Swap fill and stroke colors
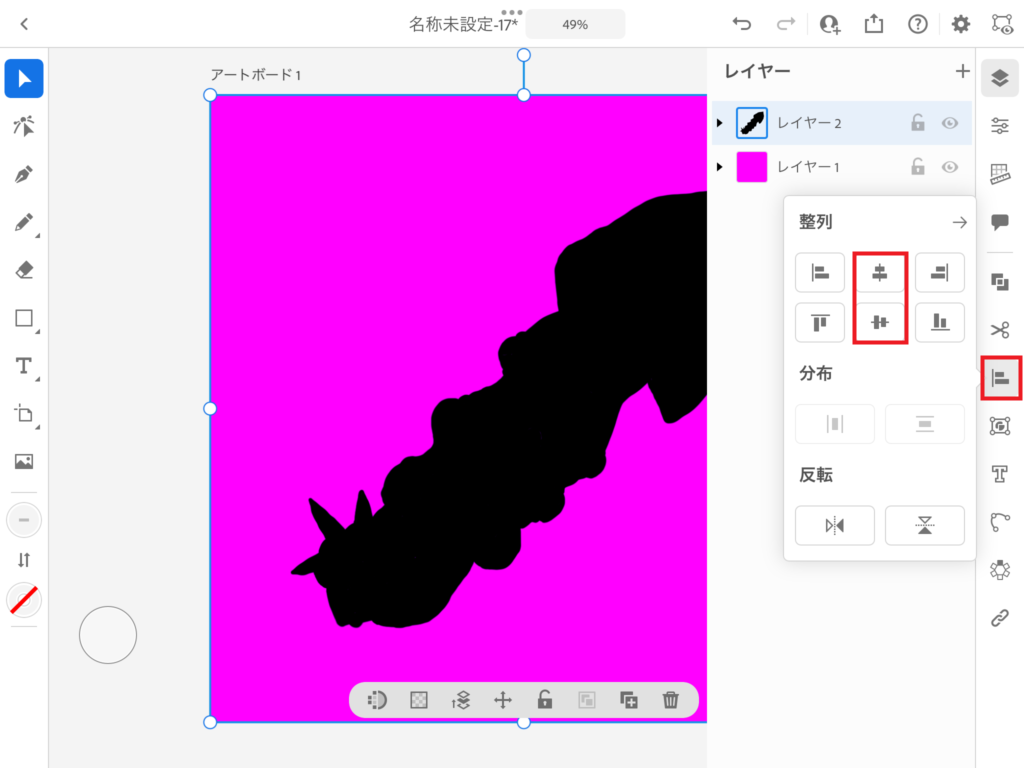Screen dimensions: 1024x768 (24, 560)
